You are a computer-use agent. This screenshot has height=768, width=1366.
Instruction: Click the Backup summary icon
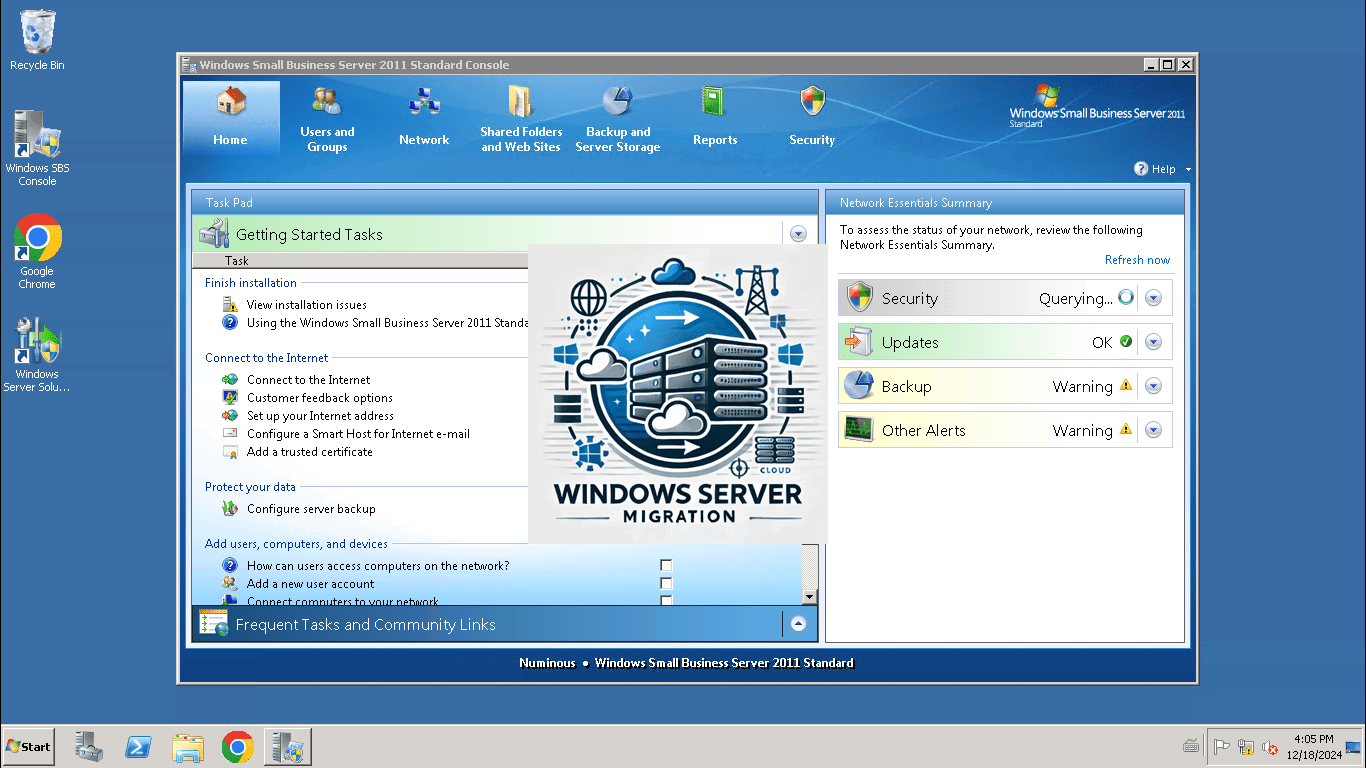[x=859, y=386]
